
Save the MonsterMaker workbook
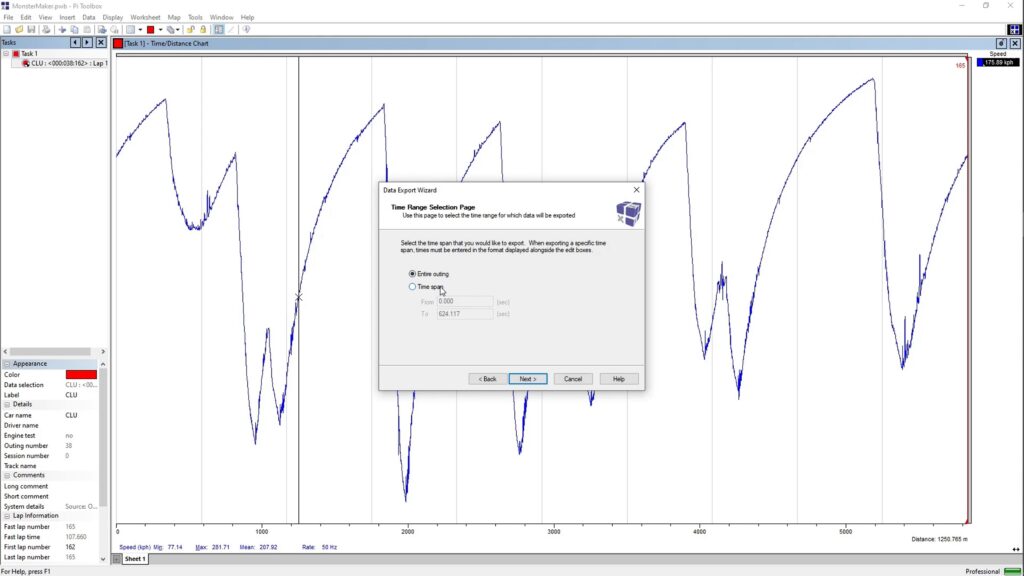pos(30,28)
